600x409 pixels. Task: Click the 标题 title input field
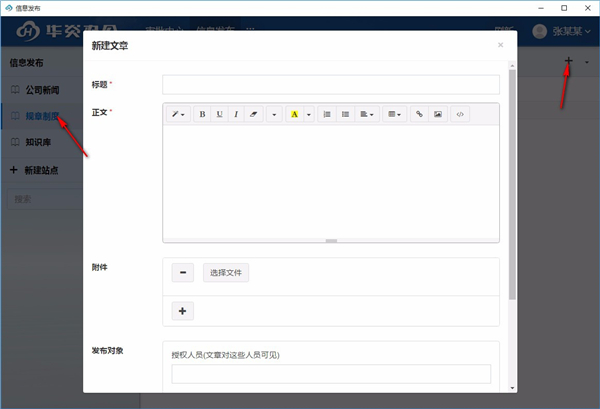pos(330,84)
